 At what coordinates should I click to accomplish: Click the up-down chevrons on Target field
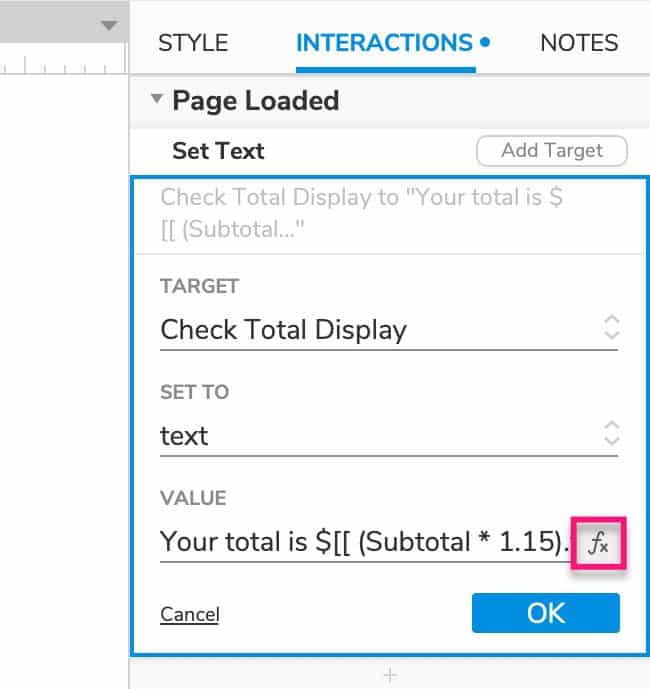click(x=612, y=327)
